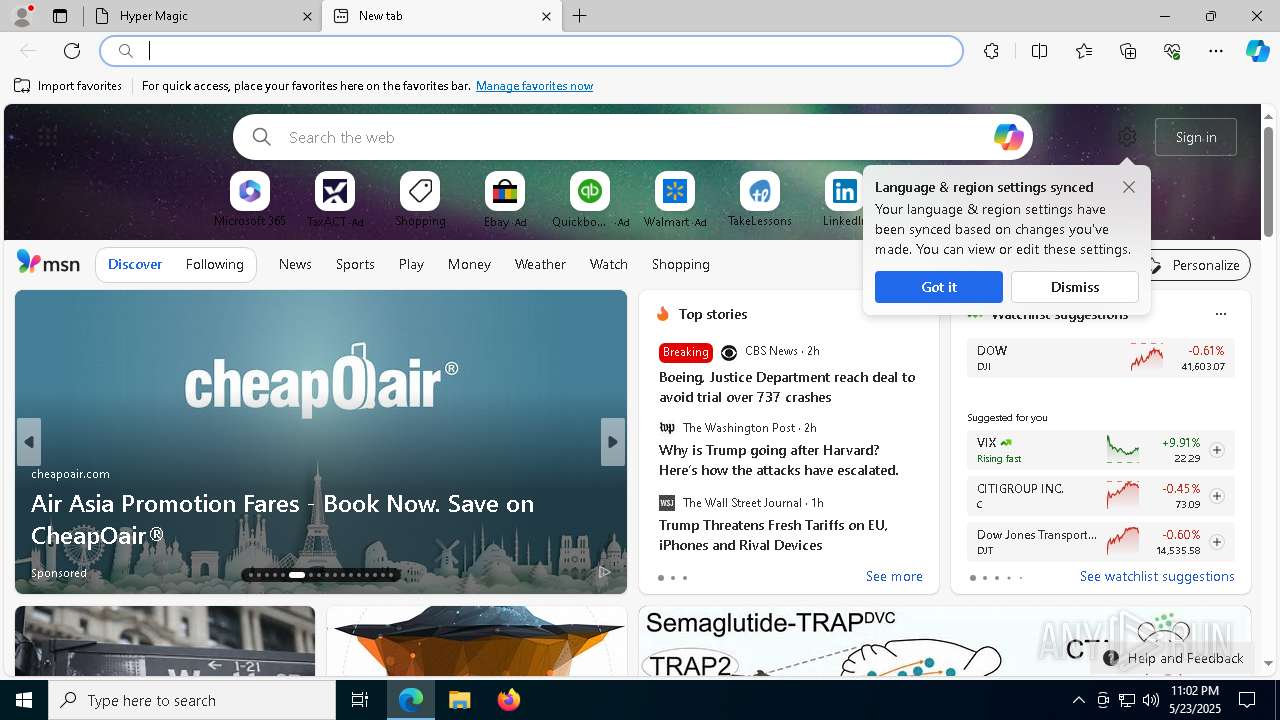Image resolution: width=1280 pixels, height=720 pixels.
Task: Open Browser essentials heart icon
Action: point(1172,51)
